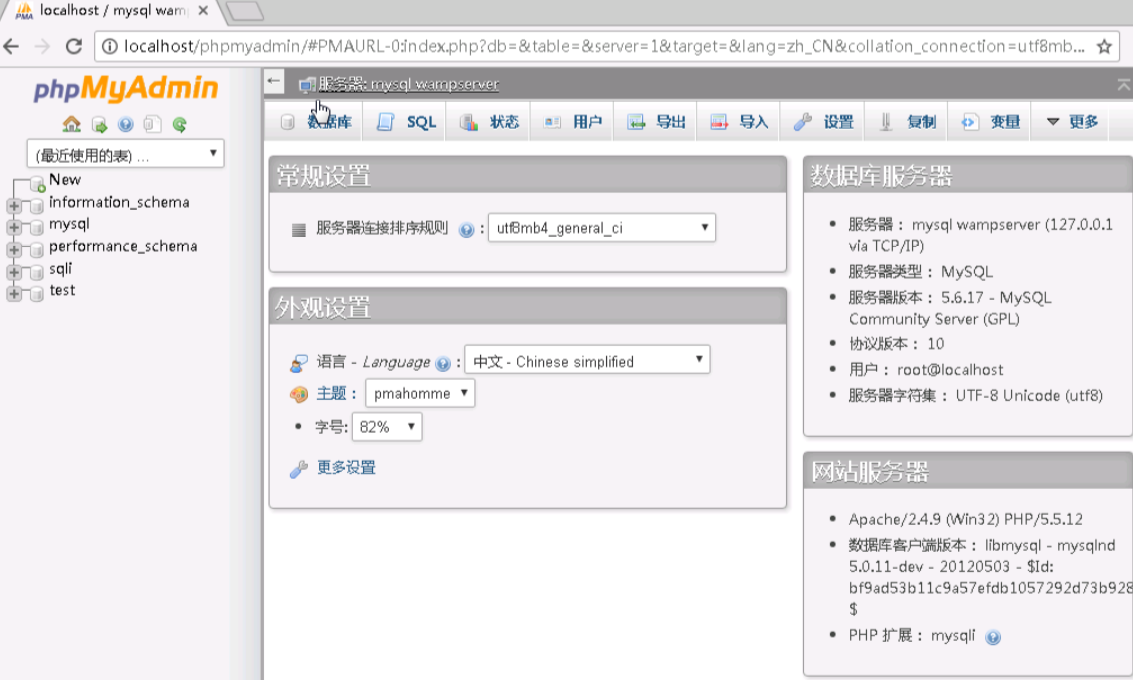The height and width of the screenshot is (680, 1133).
Task: Click server mysql wampserver breadcrumb link
Action: (x=408, y=85)
